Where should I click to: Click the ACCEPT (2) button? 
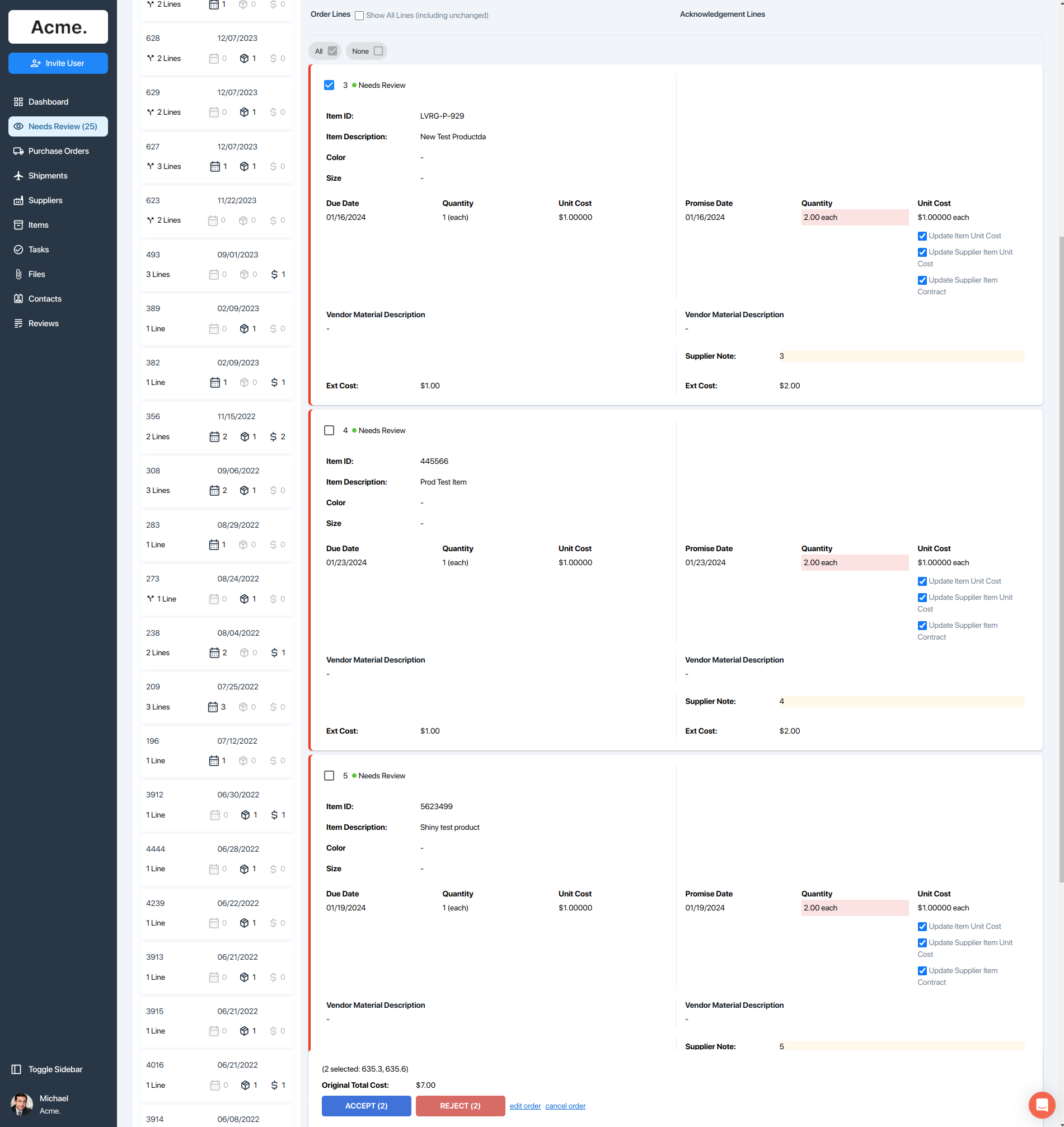366,1106
